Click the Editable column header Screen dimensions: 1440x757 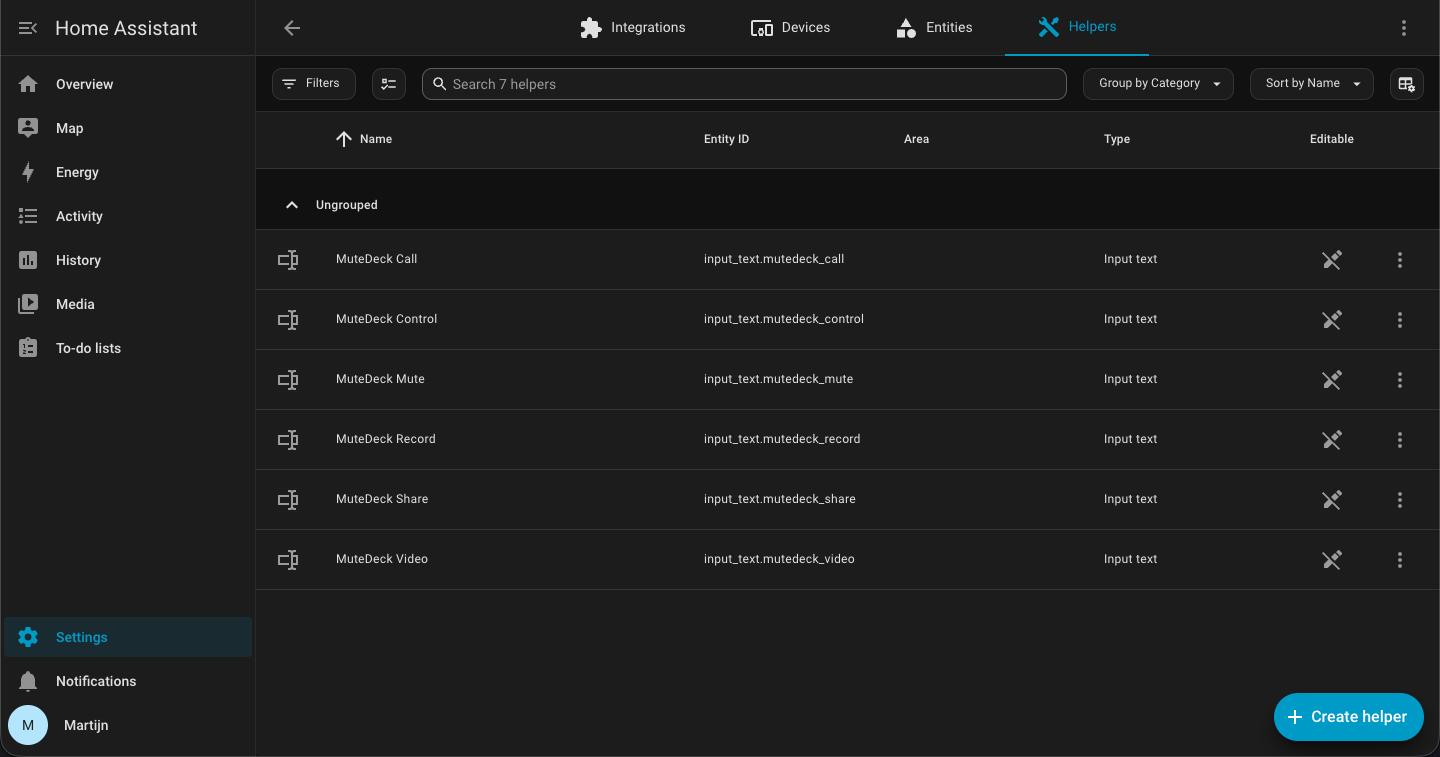pos(1332,139)
